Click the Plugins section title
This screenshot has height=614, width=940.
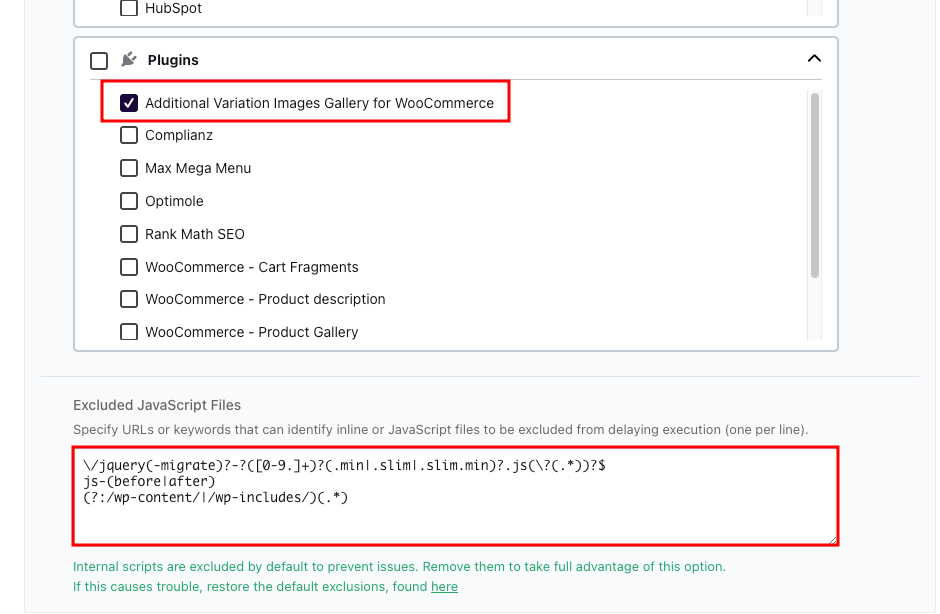[x=173, y=60]
